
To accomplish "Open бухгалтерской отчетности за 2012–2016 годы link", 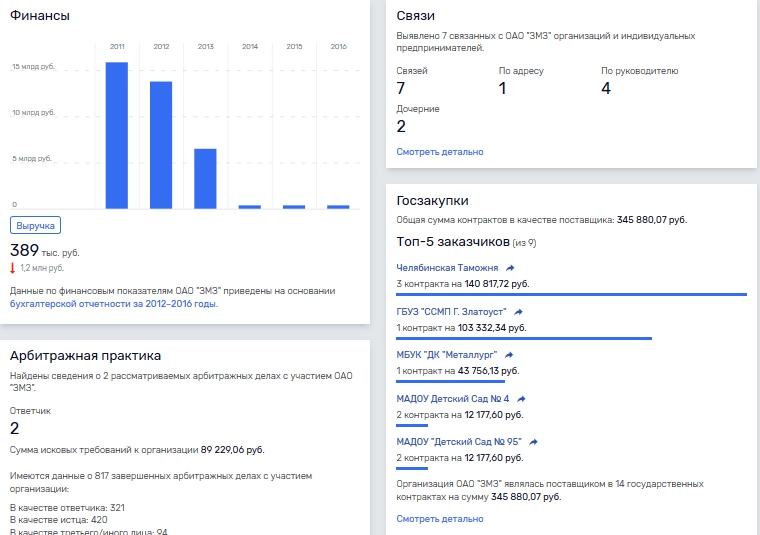I will pos(114,304).
